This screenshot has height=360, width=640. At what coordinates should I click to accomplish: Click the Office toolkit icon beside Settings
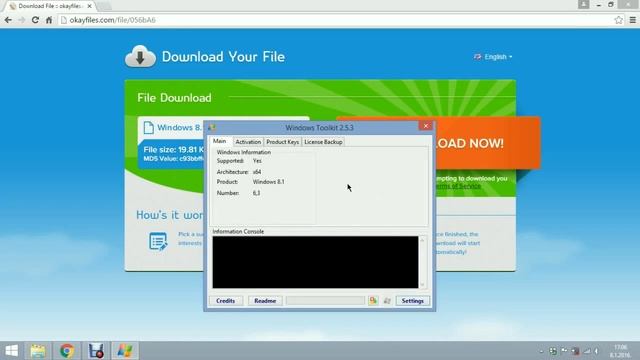(x=373, y=301)
